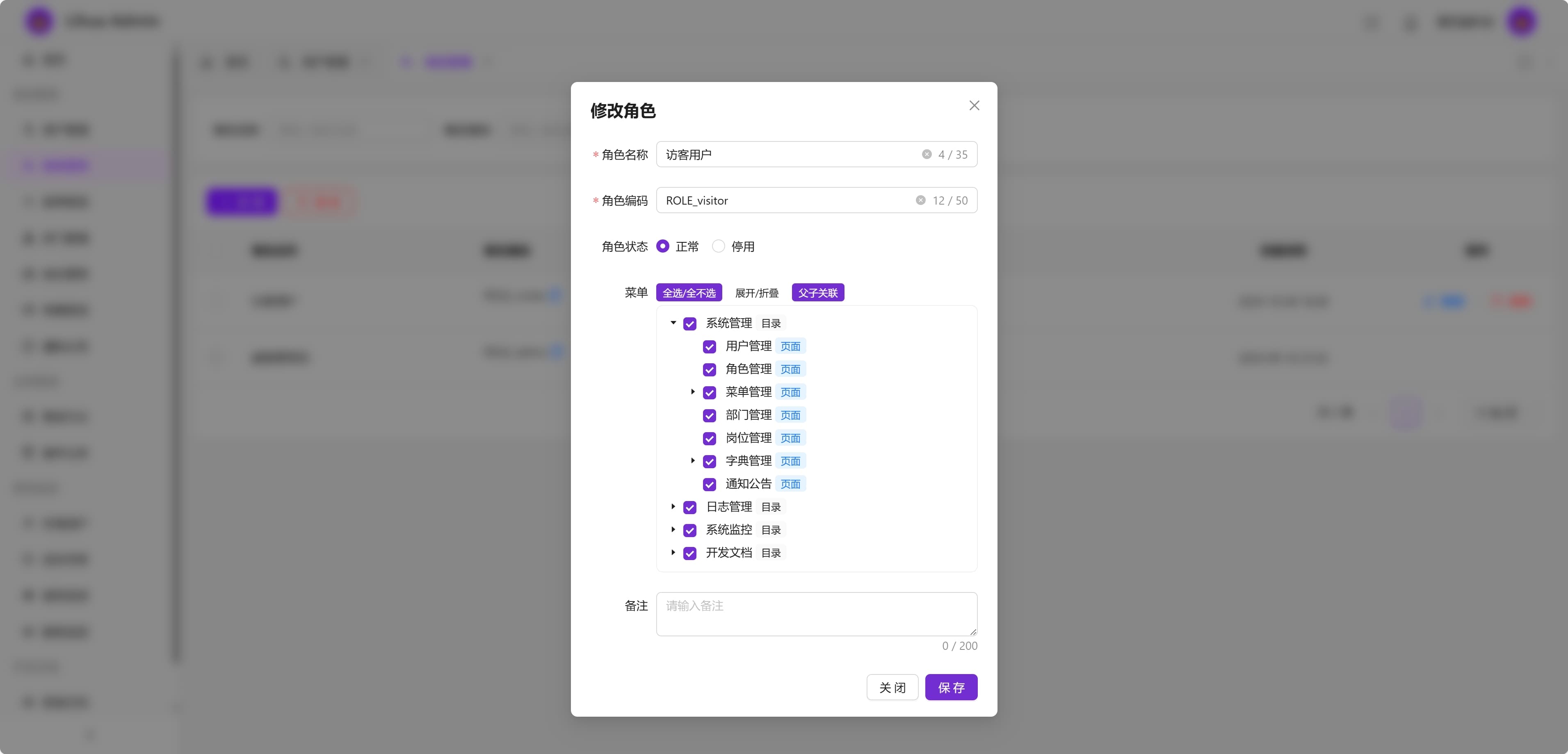Clear the 角色名称 role name input

[x=927, y=154]
